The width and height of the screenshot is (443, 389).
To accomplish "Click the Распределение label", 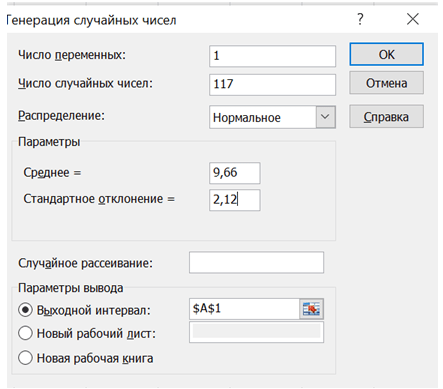I will (x=61, y=116).
